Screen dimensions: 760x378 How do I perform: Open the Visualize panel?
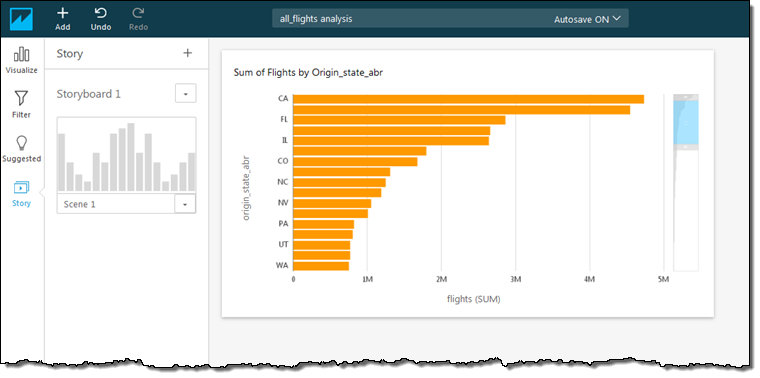[x=21, y=60]
